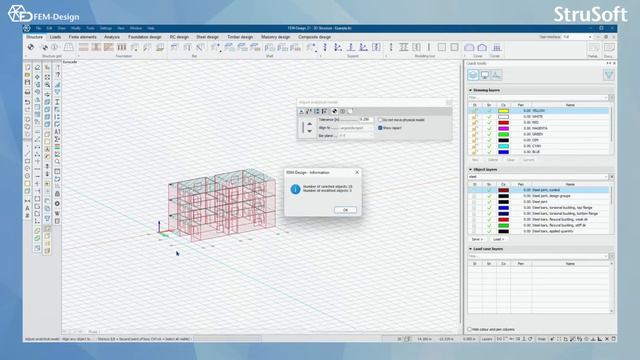This screenshot has width=640, height=360.
Task: Enable Do not move physical model checkbox
Action: 380,120
